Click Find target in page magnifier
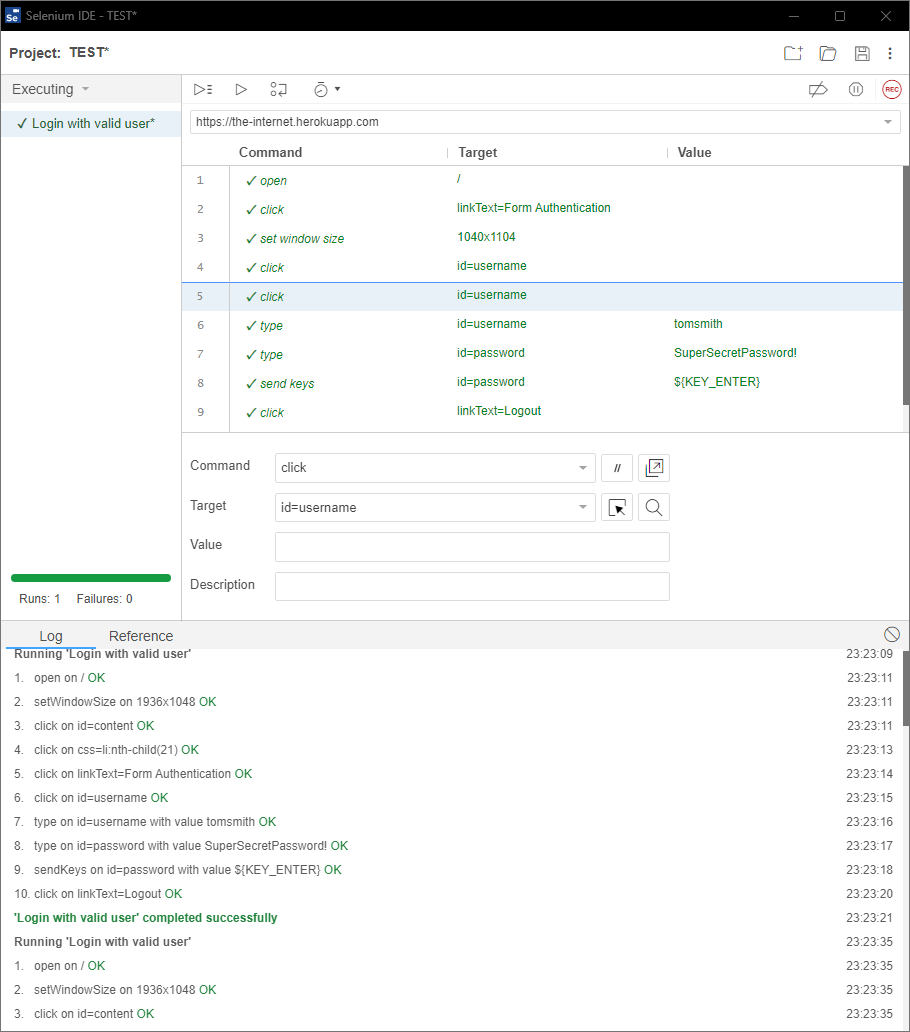This screenshot has width=910, height=1032. 654,507
